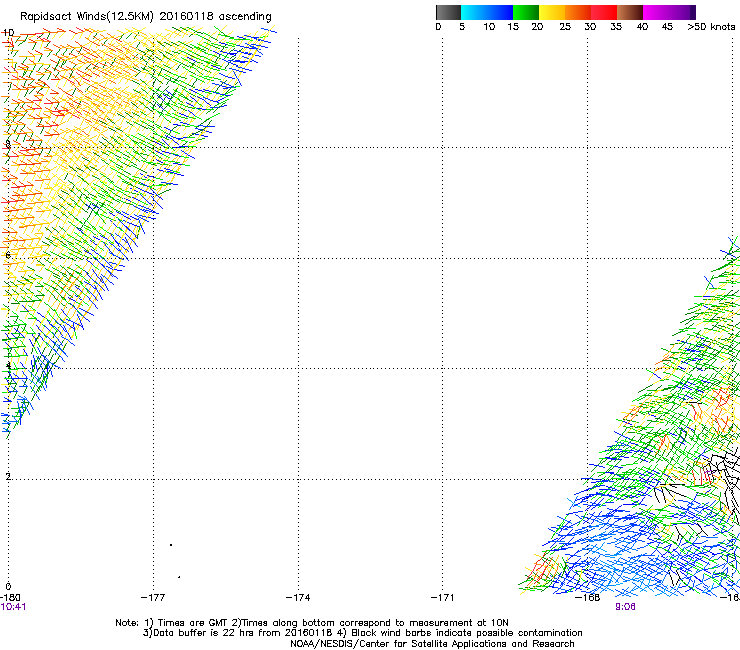Screen dimensions: 740x650
Task: Click the longitude label '-180'
Action: (10, 598)
